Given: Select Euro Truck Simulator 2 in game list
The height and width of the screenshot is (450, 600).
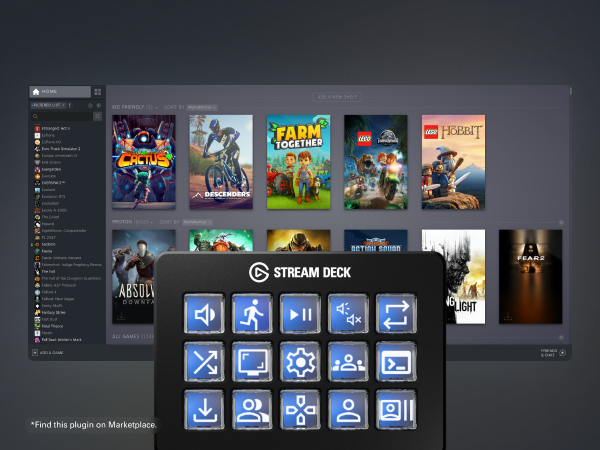Looking at the screenshot, I should (61, 149).
